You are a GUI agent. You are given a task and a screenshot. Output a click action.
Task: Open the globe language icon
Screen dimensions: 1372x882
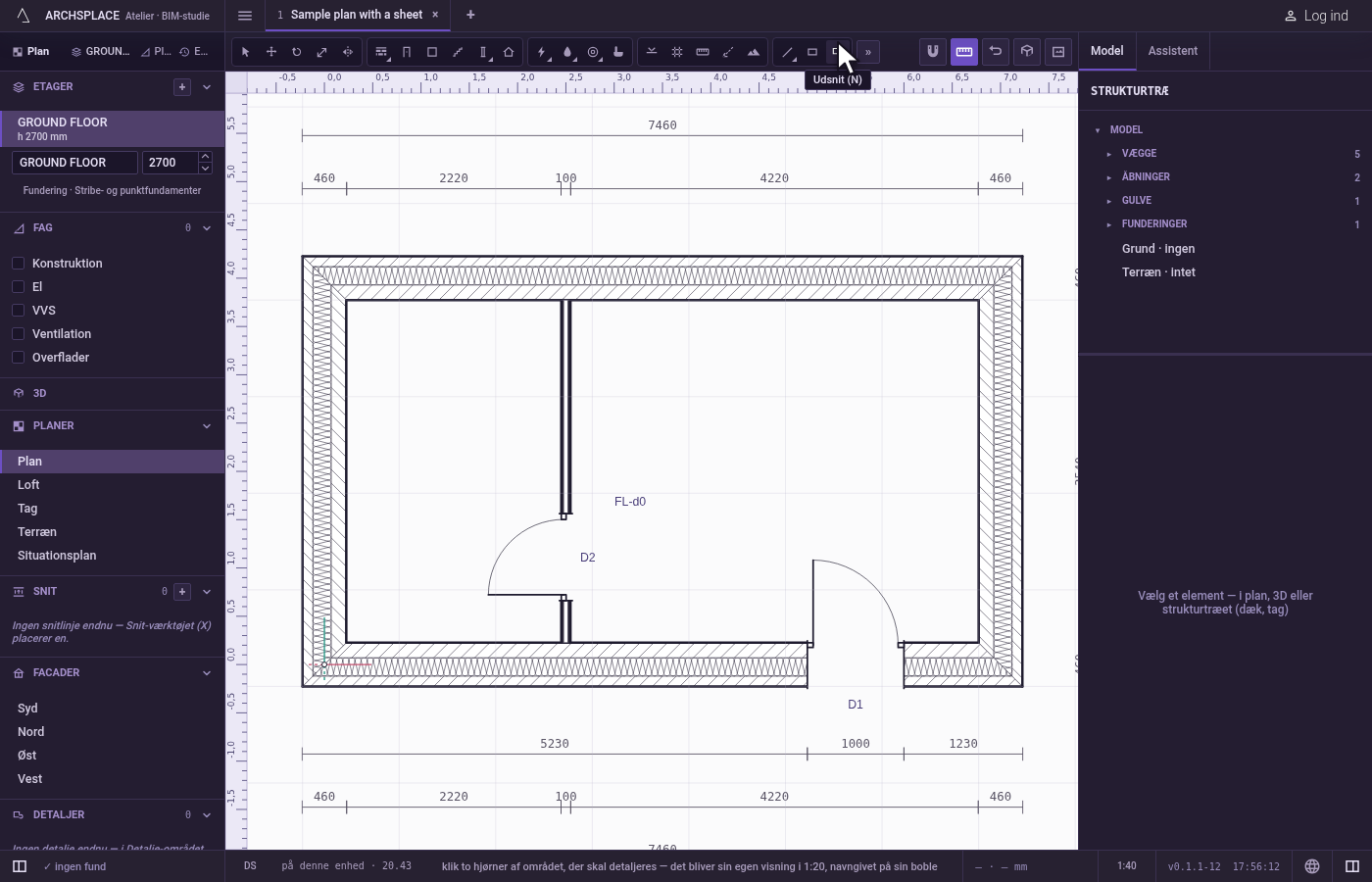click(1312, 866)
